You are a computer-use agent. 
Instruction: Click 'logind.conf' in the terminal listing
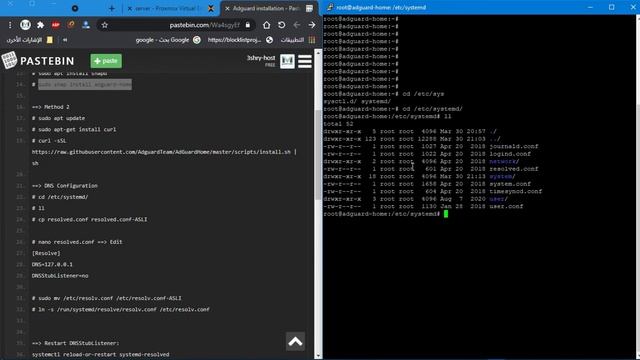point(510,154)
